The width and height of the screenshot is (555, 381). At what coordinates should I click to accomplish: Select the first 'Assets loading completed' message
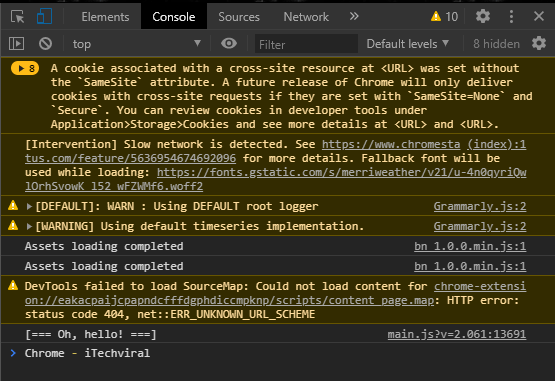tap(104, 246)
